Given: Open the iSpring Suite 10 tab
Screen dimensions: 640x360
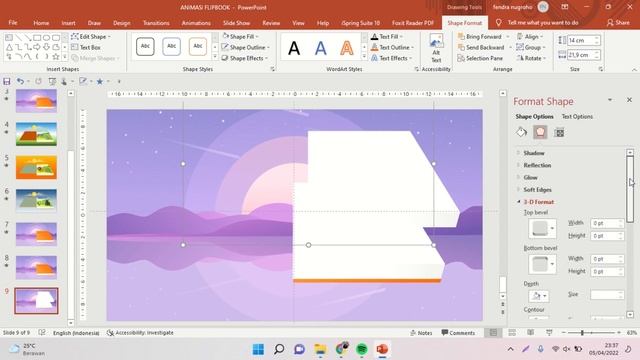Looking at the screenshot, I should [x=360, y=23].
